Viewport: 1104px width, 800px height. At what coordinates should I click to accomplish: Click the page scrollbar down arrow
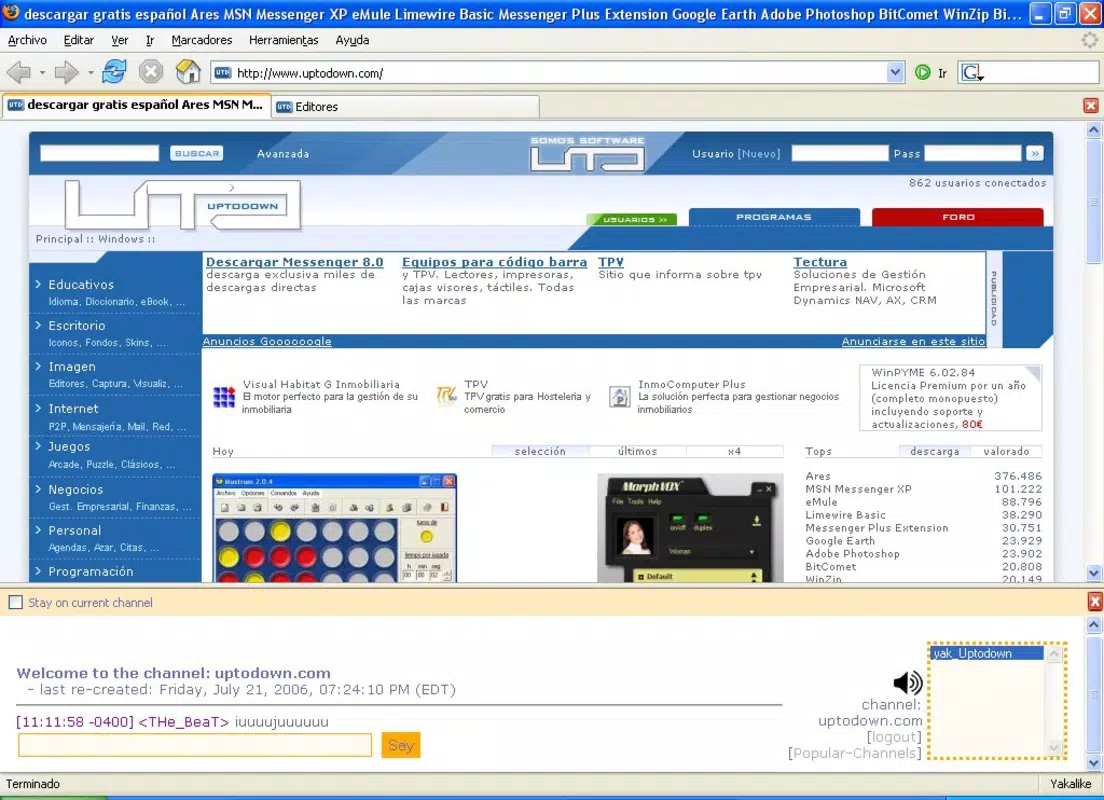coord(1093,573)
